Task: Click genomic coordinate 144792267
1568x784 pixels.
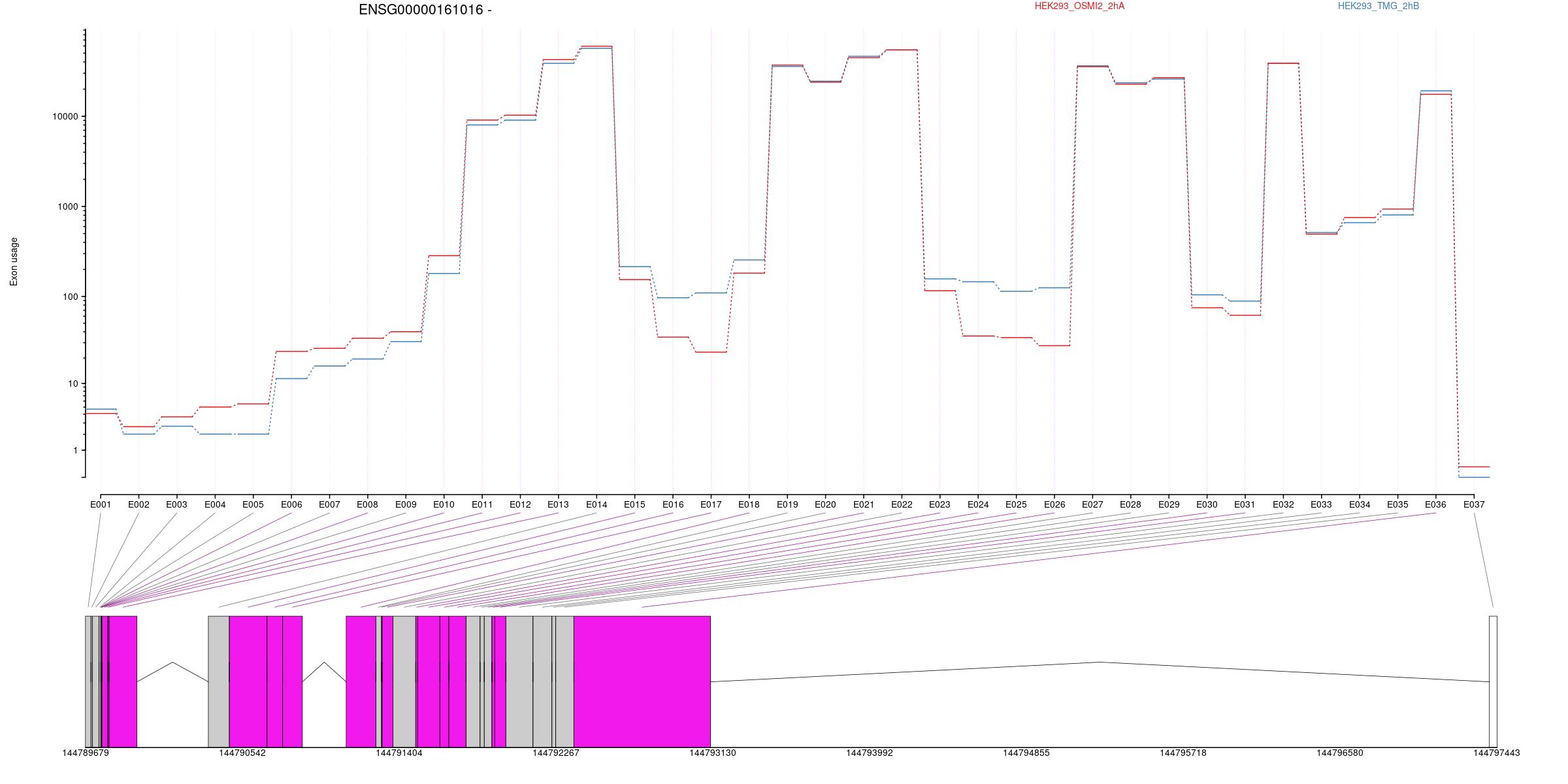Action: 556,753
